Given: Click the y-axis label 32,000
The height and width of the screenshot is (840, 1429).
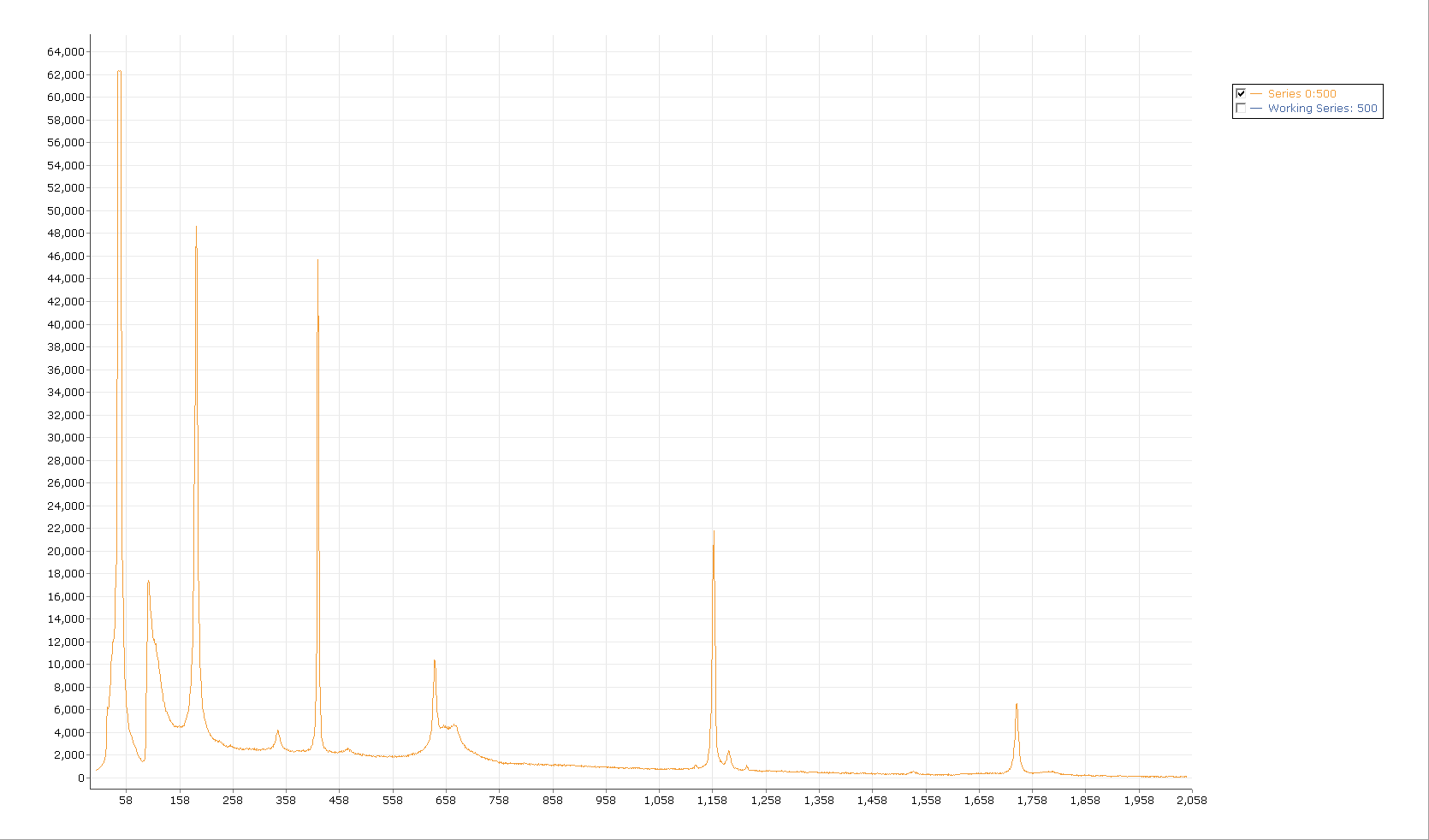Looking at the screenshot, I should tap(66, 415).
